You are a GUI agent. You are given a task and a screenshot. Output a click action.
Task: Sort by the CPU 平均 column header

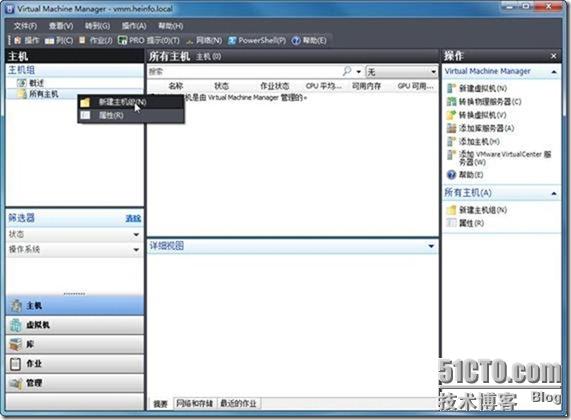tap(324, 86)
